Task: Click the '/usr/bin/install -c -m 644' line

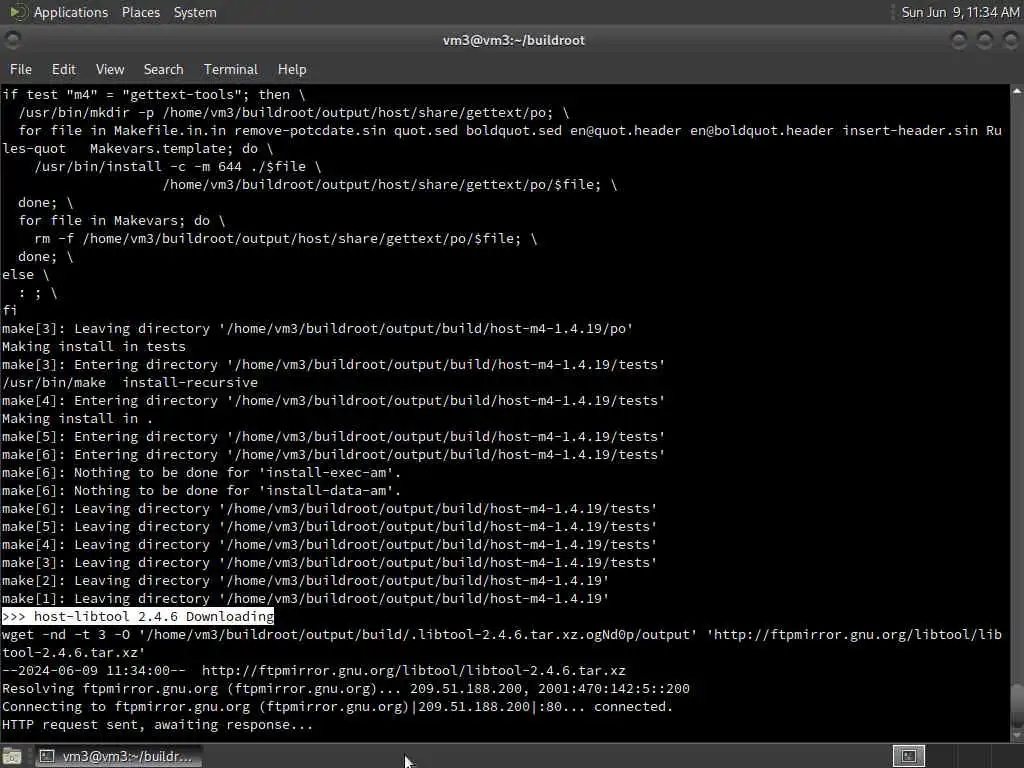Action: coord(178,167)
